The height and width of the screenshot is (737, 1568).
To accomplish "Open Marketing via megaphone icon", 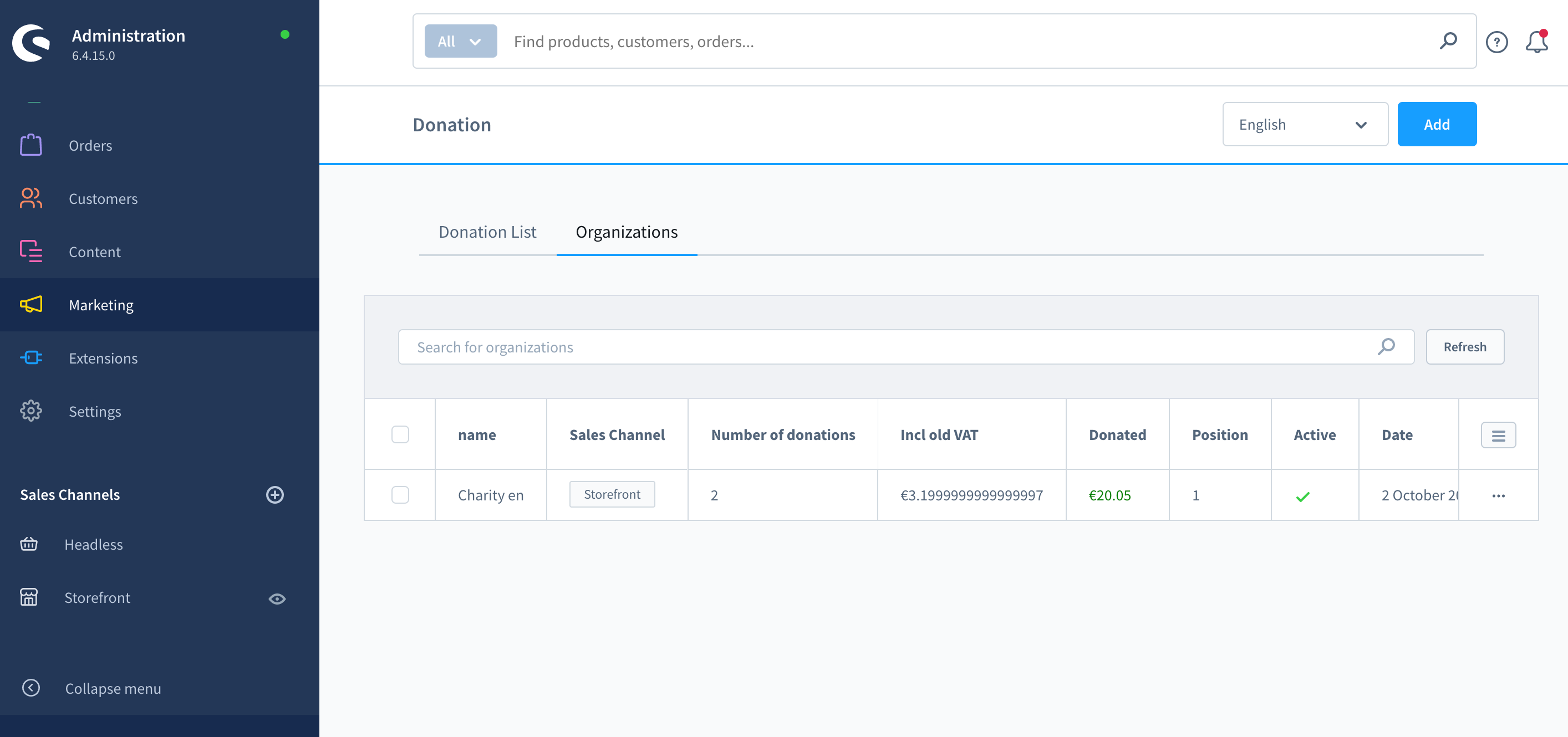I will point(30,304).
